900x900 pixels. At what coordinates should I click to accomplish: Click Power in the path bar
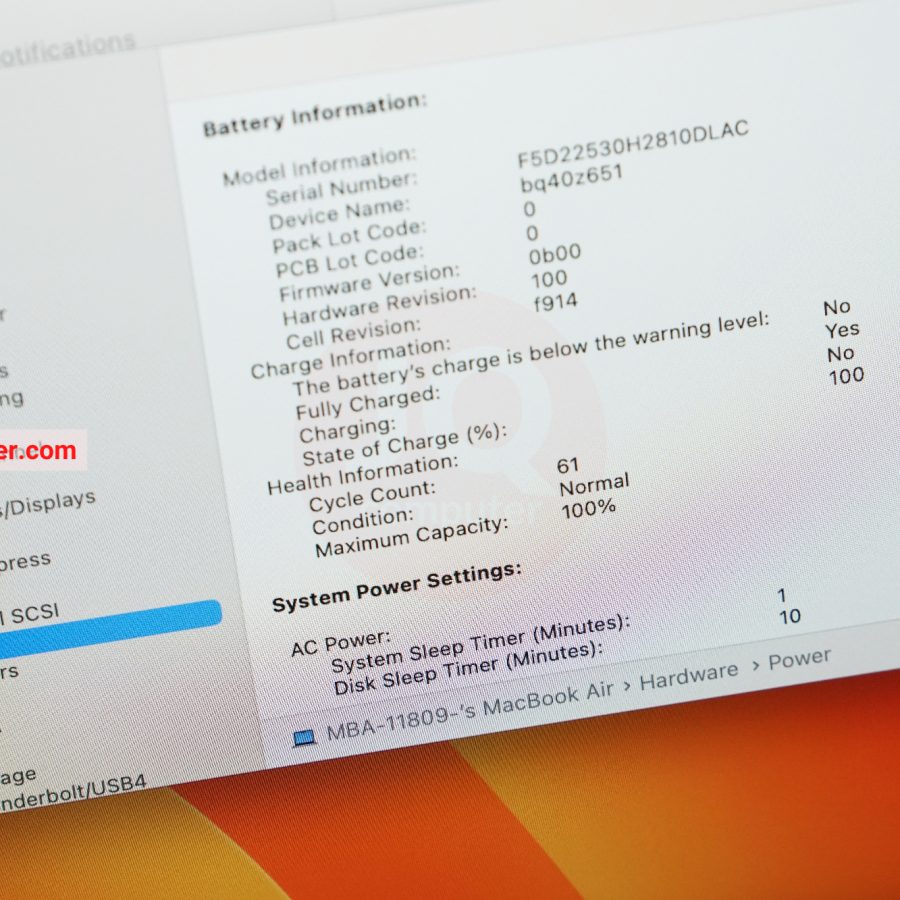click(x=800, y=659)
